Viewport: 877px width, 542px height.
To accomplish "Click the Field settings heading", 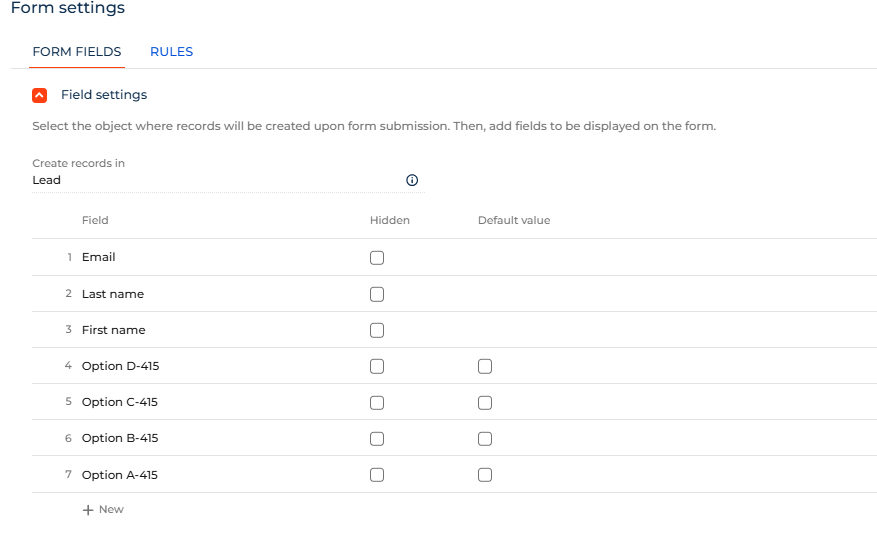I will [x=104, y=95].
